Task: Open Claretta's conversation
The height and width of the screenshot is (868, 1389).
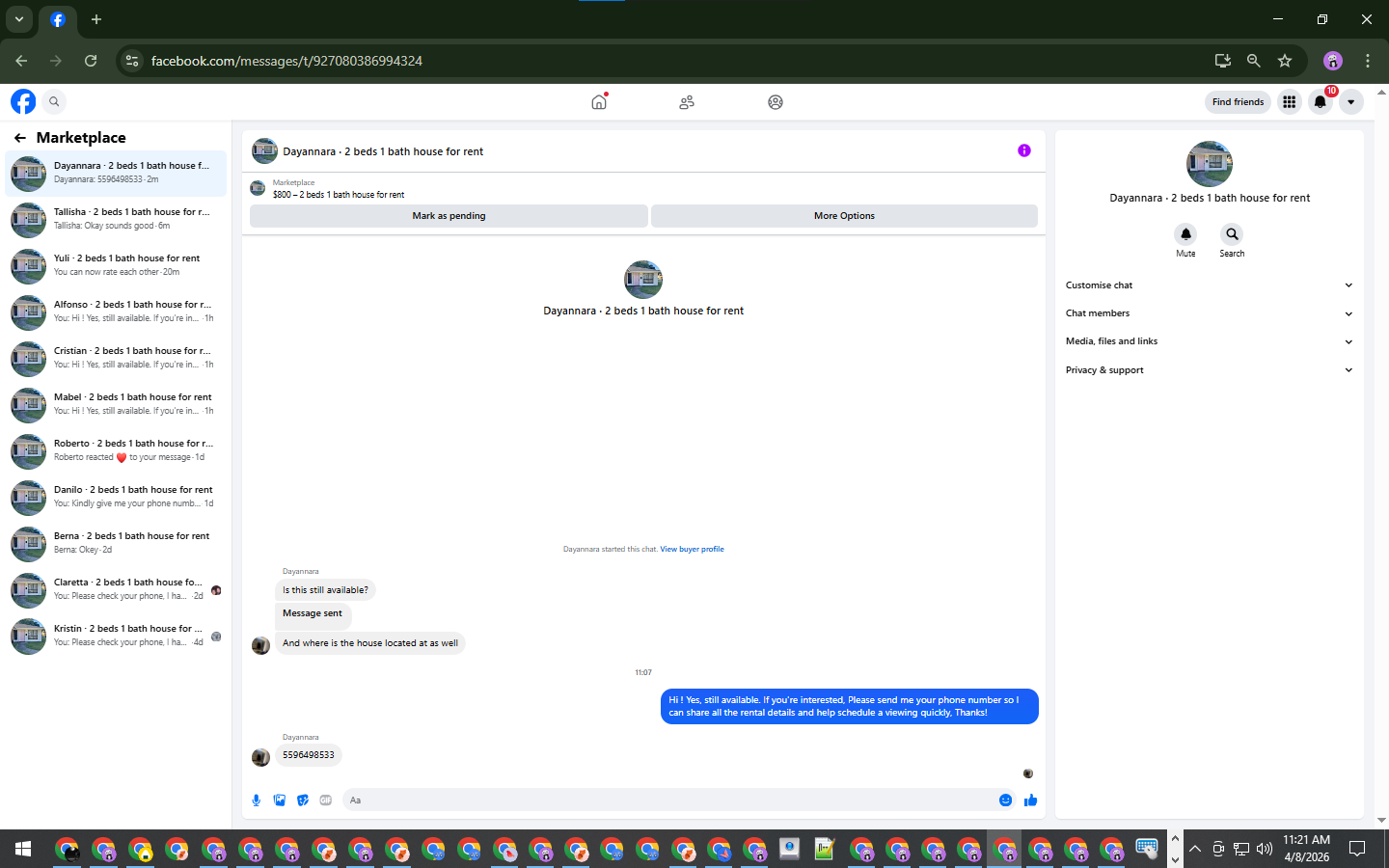Action: click(116, 589)
